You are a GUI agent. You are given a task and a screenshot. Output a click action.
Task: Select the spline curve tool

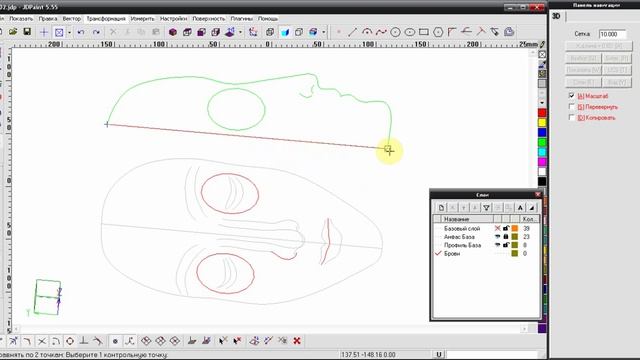pos(381,32)
